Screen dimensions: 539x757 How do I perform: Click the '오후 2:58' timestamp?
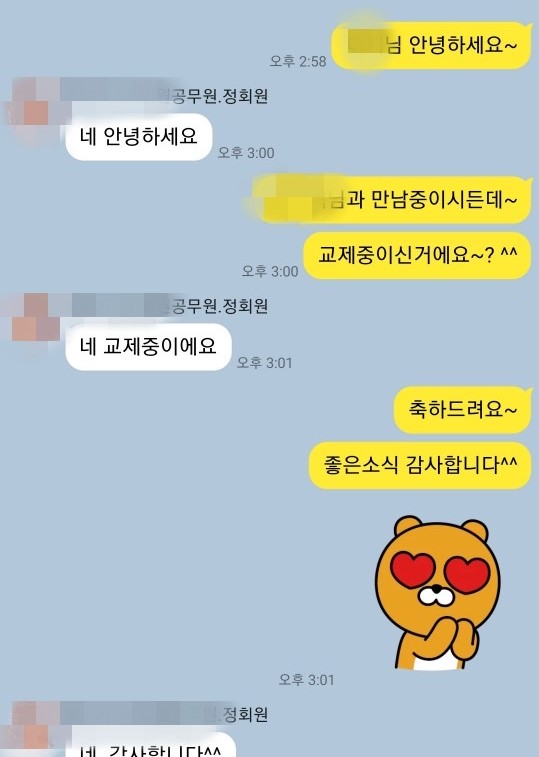pos(298,61)
